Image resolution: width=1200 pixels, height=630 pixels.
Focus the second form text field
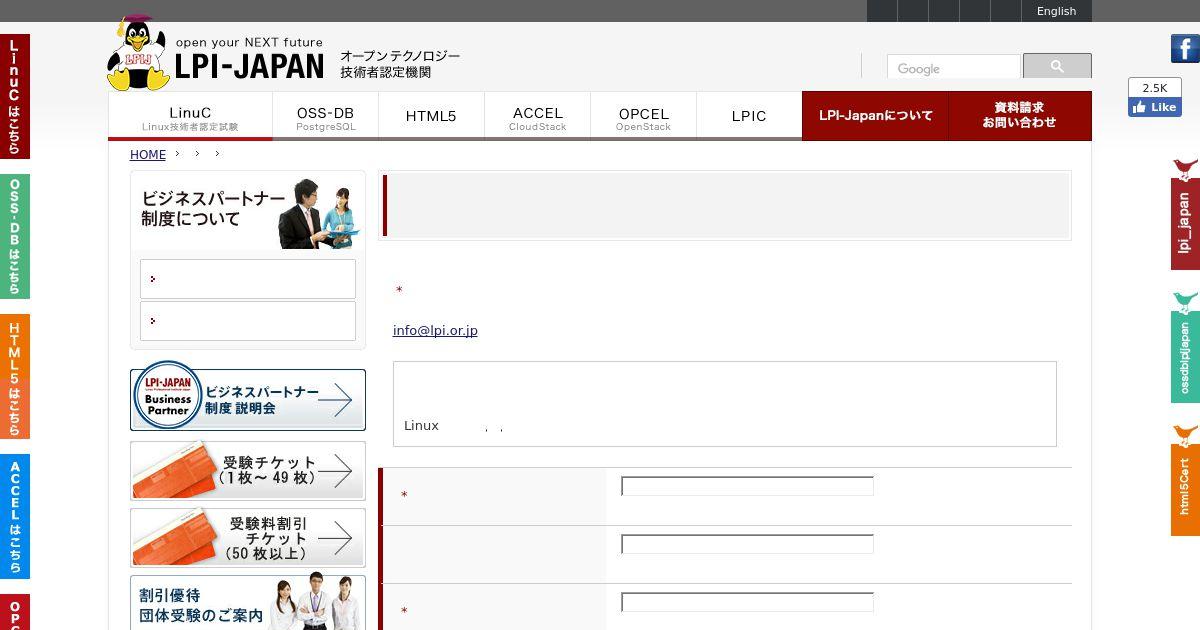tap(747, 544)
